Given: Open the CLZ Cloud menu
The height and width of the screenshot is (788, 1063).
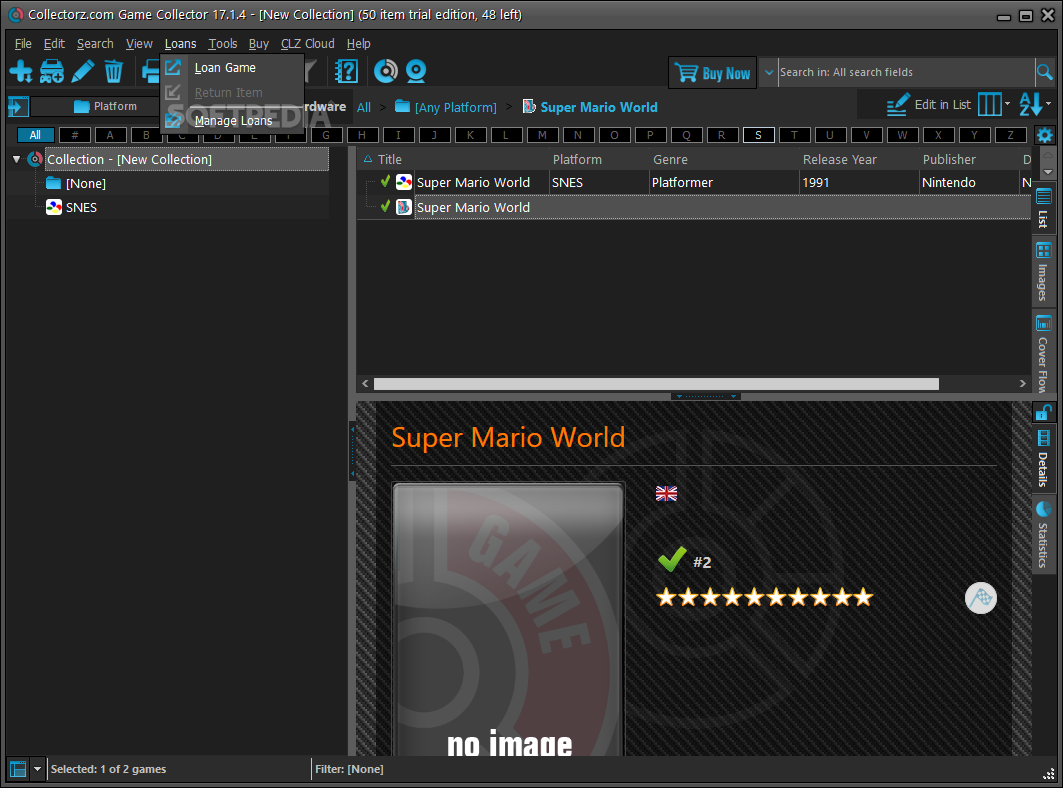Looking at the screenshot, I should 308,43.
